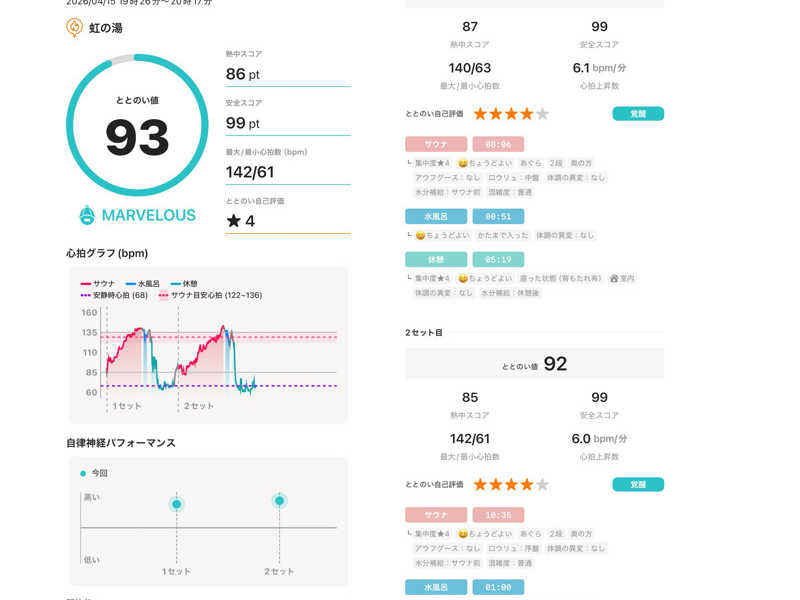
Task: Toggle the サウナ series in heart-rate graph legend
Action: [98, 284]
